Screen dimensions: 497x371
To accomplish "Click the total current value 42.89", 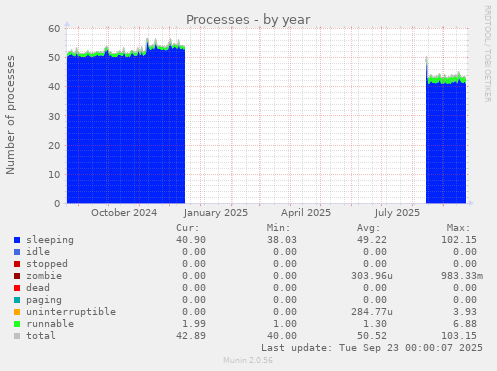I will pyautogui.click(x=191, y=336).
